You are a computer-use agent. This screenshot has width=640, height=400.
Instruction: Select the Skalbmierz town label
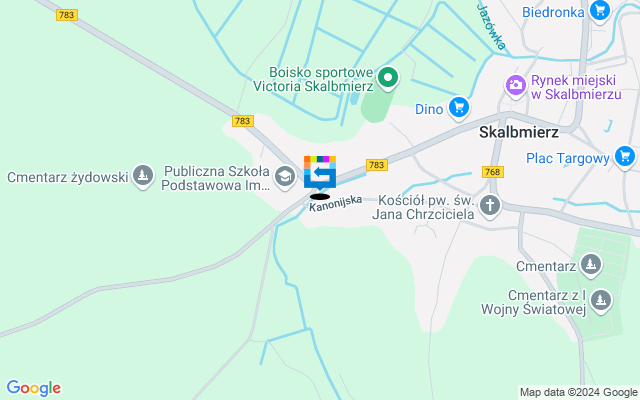pyautogui.click(x=519, y=132)
